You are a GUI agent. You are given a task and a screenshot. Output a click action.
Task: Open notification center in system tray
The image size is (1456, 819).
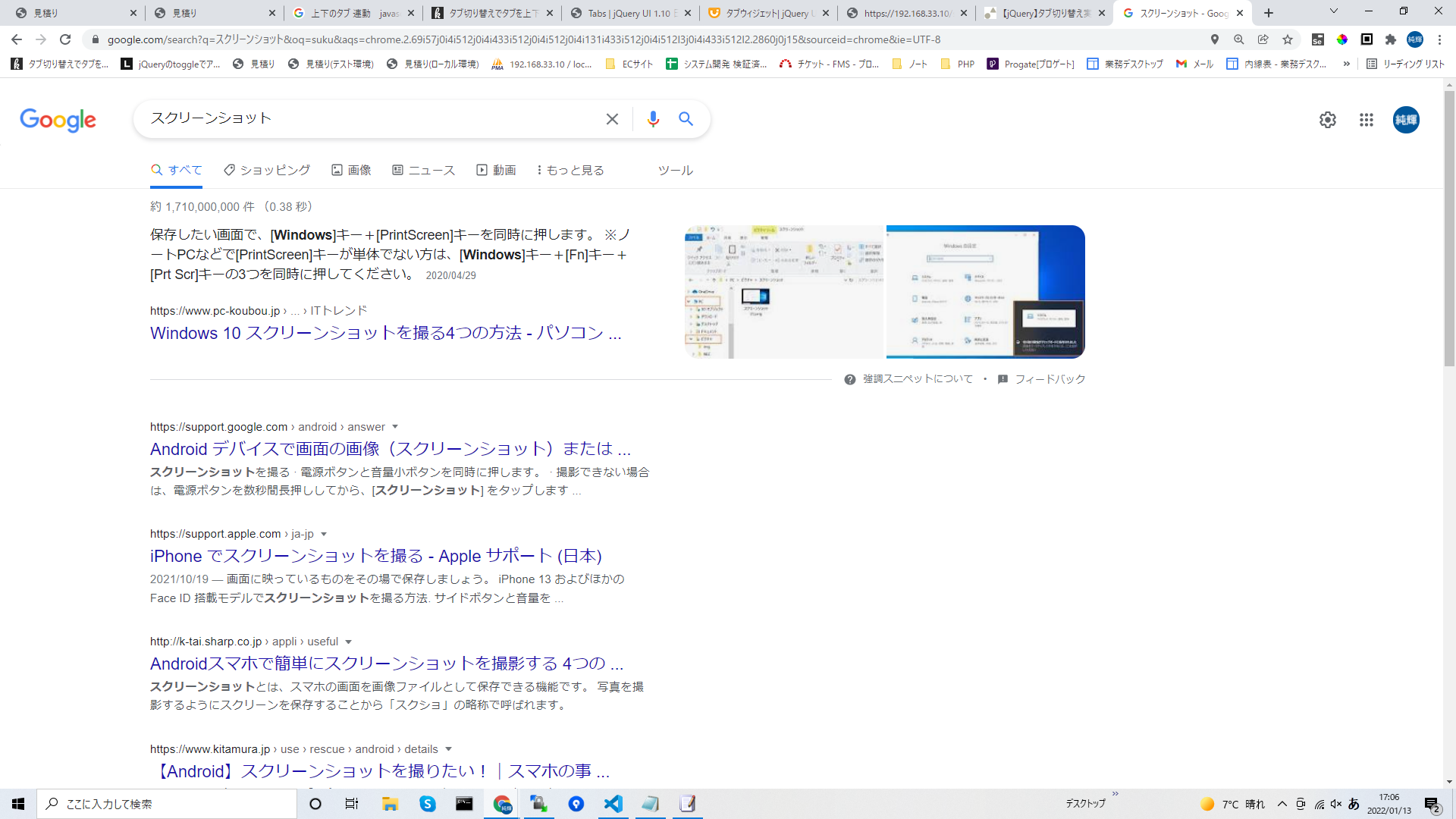coord(1432,805)
